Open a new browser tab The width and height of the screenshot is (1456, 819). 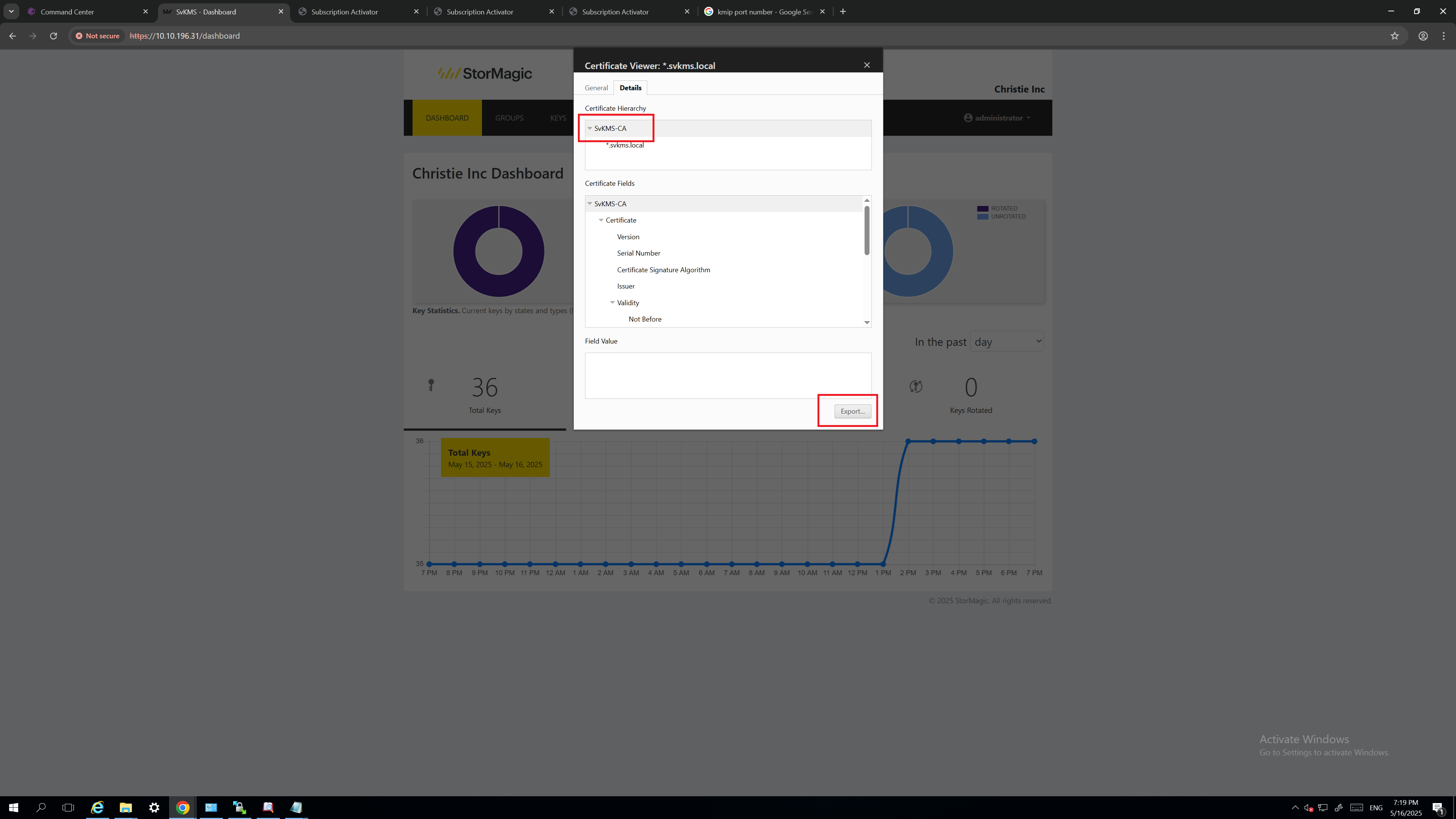pyautogui.click(x=843, y=11)
